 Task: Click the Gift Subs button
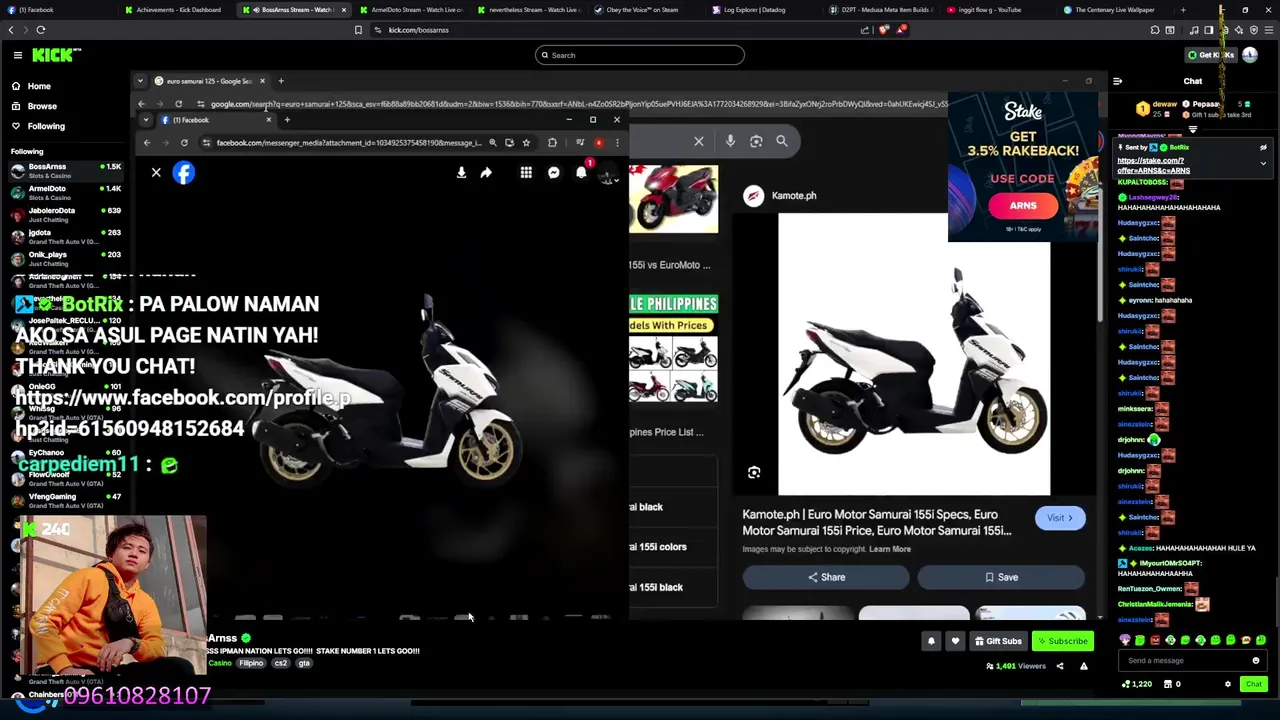coord(998,641)
